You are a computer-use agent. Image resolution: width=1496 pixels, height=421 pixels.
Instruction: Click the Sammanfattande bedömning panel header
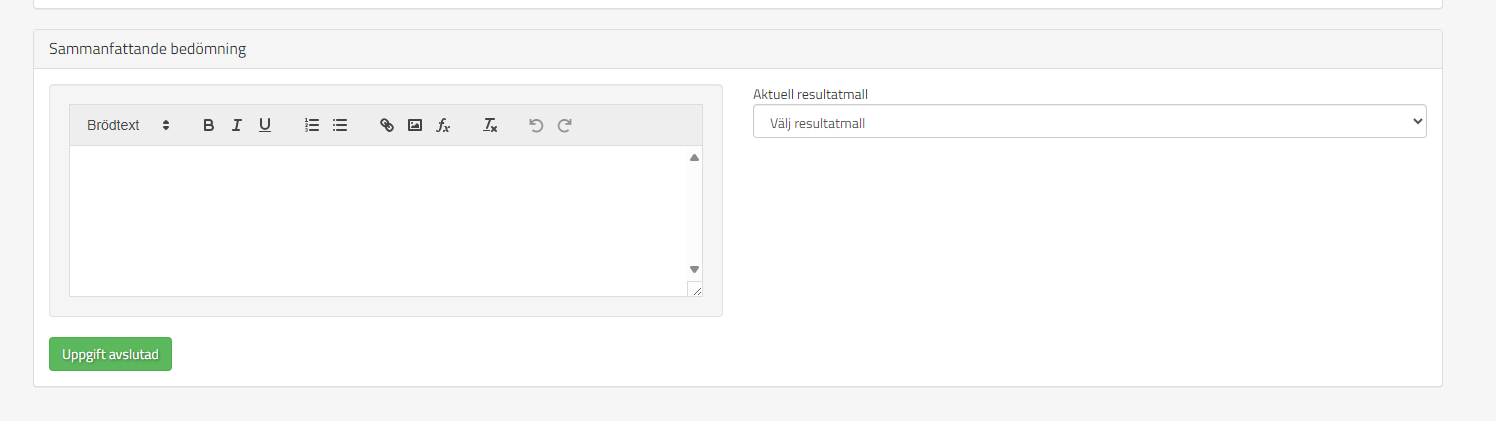tap(148, 49)
